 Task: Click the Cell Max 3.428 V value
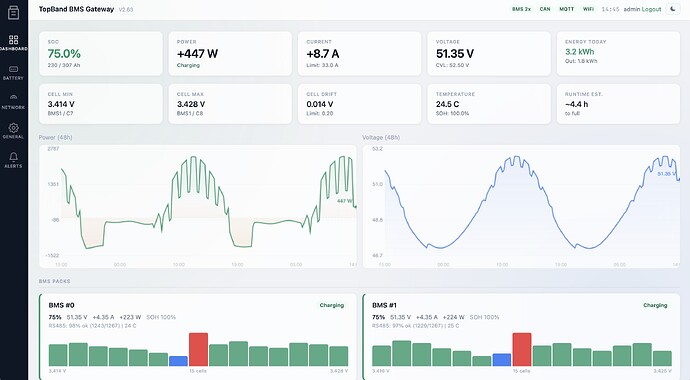pos(191,104)
